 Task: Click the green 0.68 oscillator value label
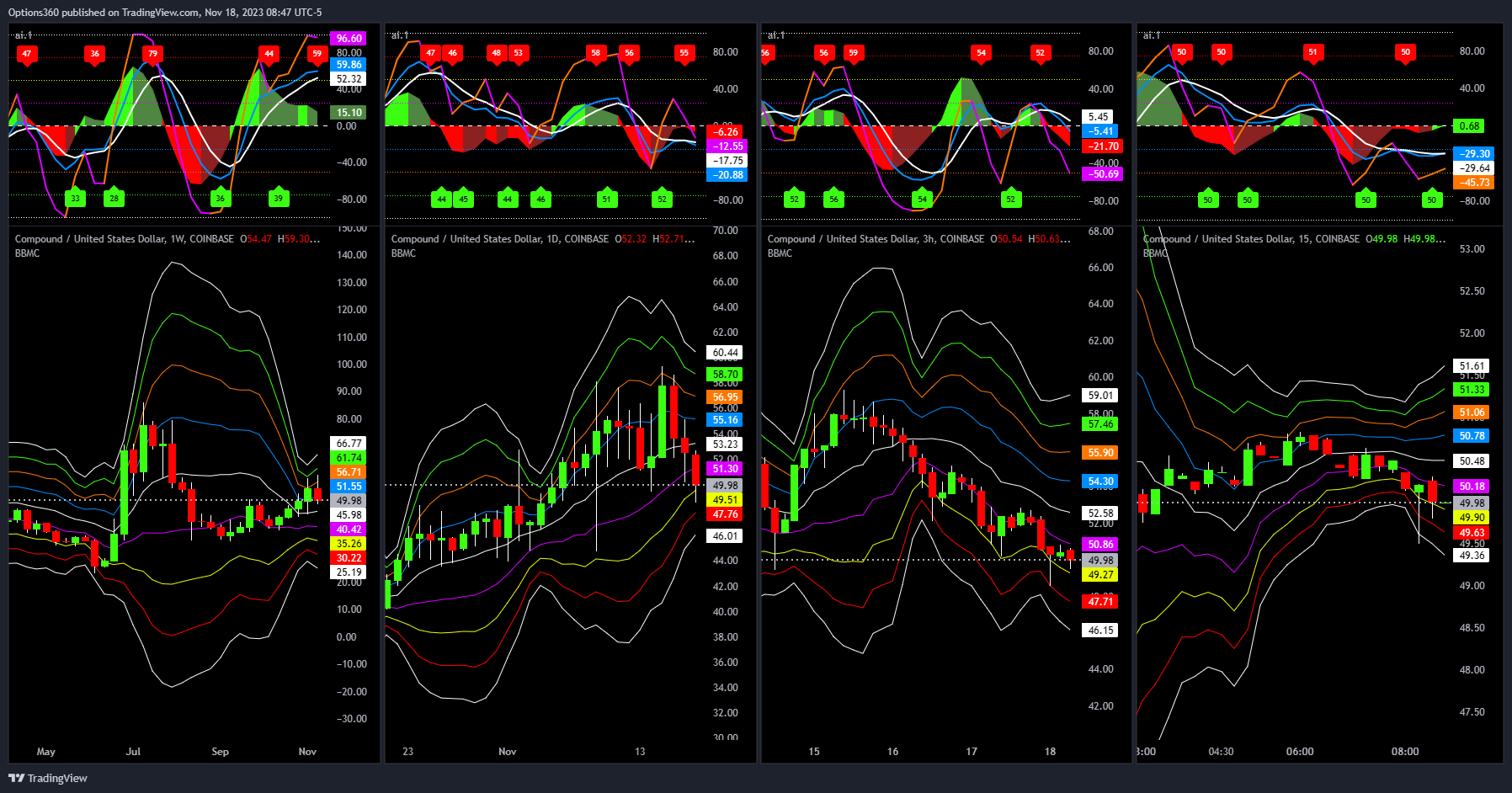click(1470, 126)
